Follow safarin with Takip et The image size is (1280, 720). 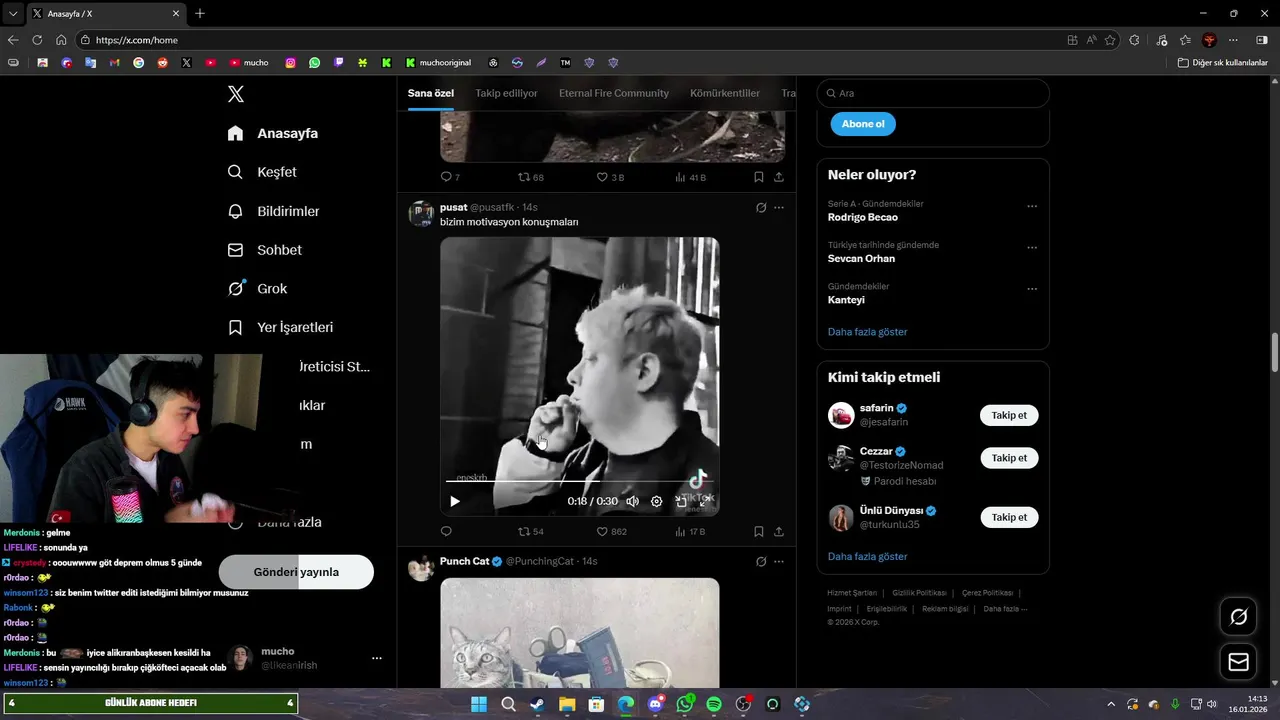coord(1009,415)
